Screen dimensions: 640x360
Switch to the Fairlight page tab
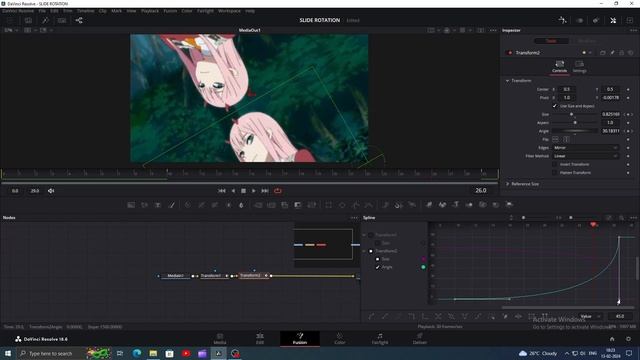click(380, 339)
